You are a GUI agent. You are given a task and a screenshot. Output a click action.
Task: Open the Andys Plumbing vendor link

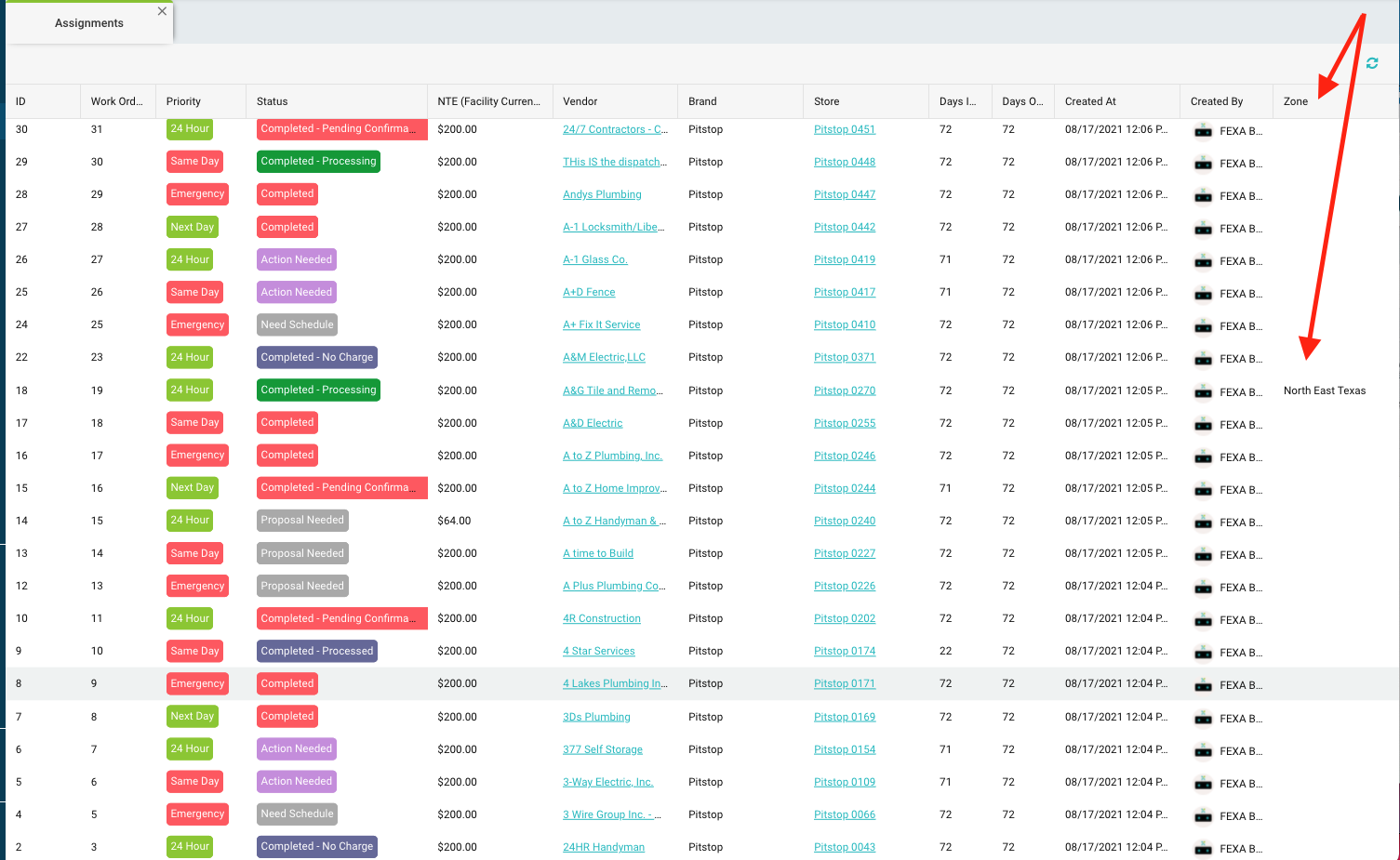click(602, 194)
